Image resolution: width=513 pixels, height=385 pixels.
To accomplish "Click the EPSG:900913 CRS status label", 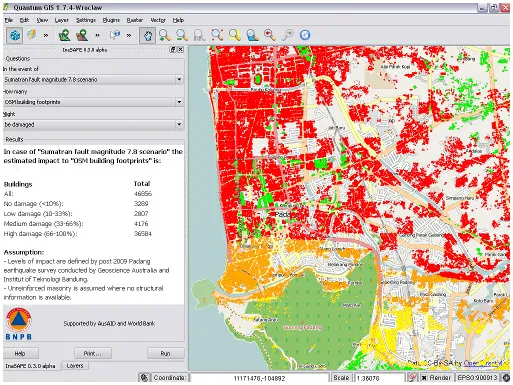I will click(477, 378).
